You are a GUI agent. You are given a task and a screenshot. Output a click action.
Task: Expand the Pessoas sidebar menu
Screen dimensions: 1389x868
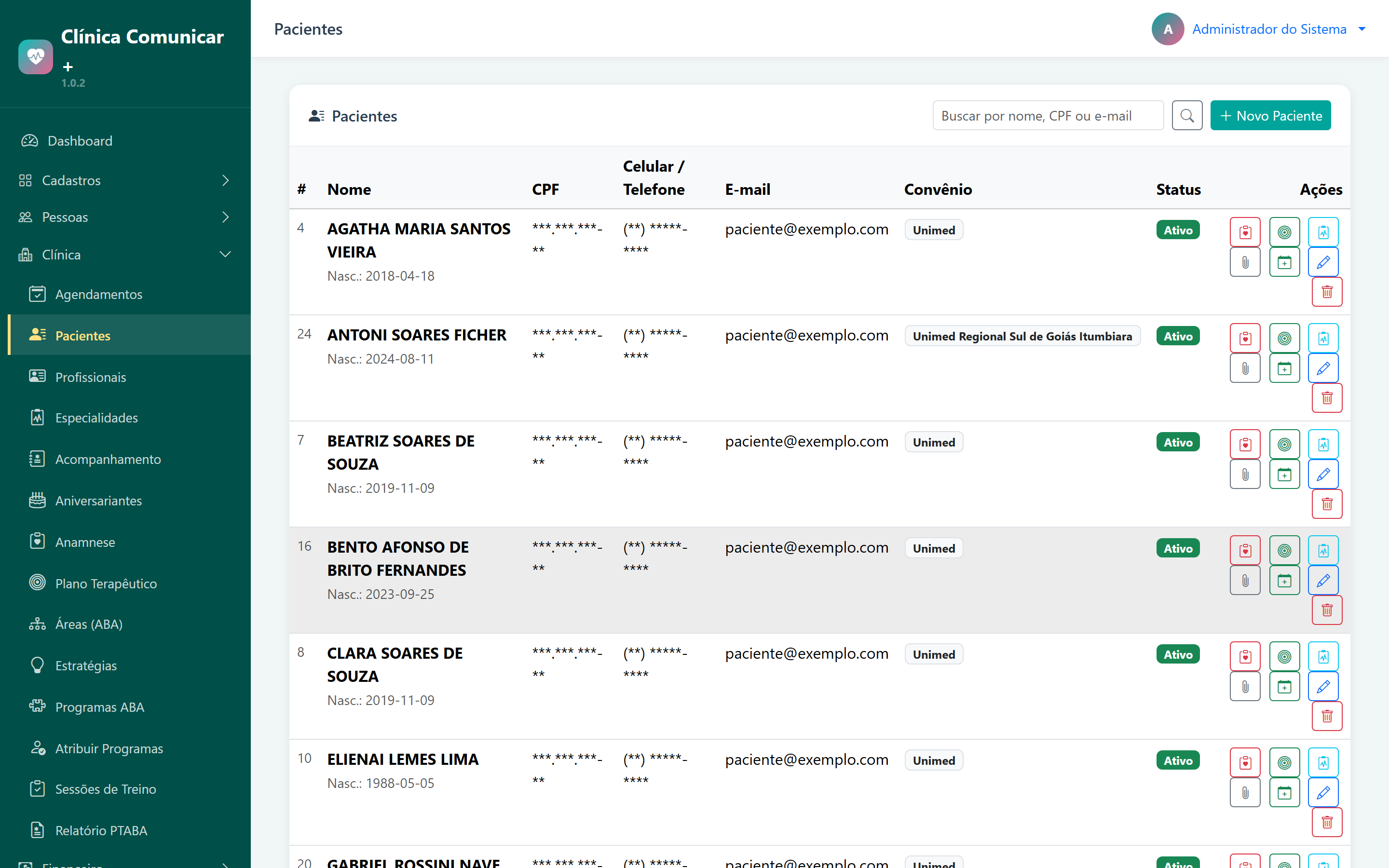click(x=125, y=217)
